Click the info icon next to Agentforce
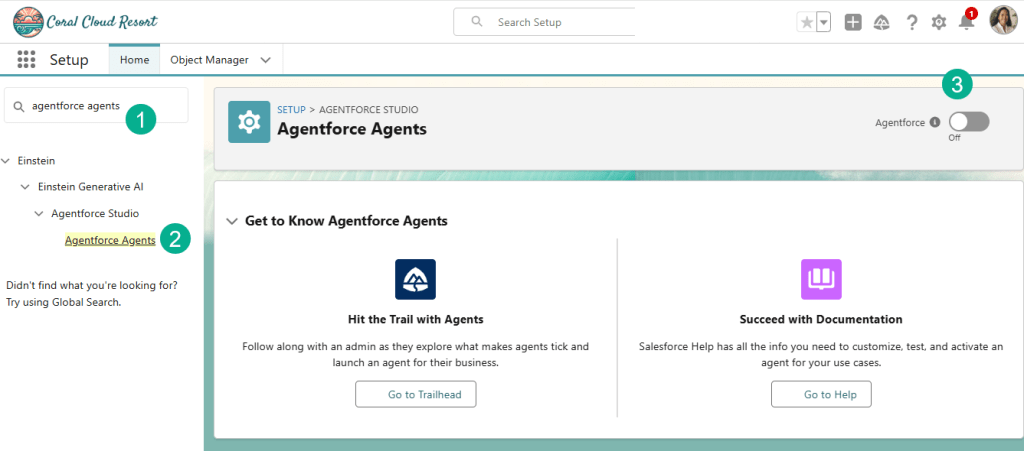Image resolution: width=1024 pixels, height=451 pixels. coord(935,122)
